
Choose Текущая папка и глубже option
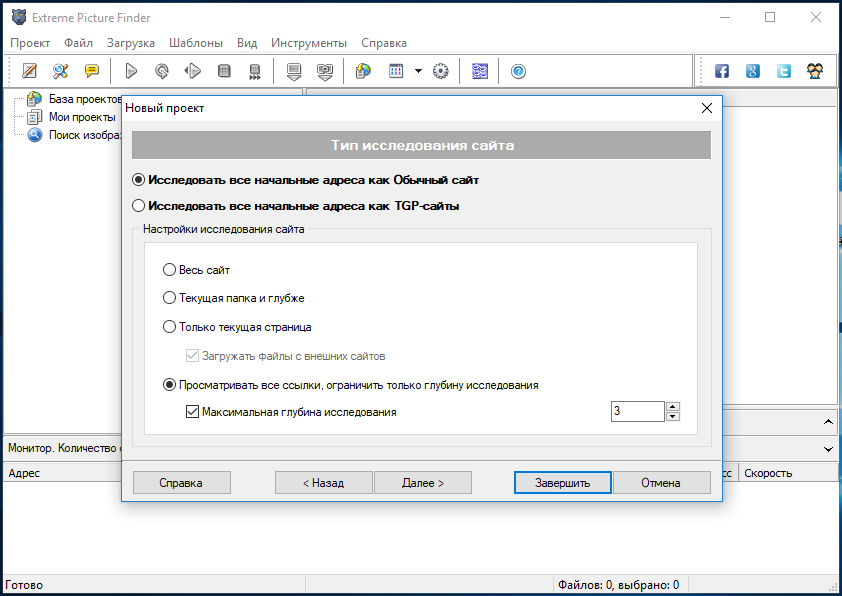pyautogui.click(x=234, y=298)
